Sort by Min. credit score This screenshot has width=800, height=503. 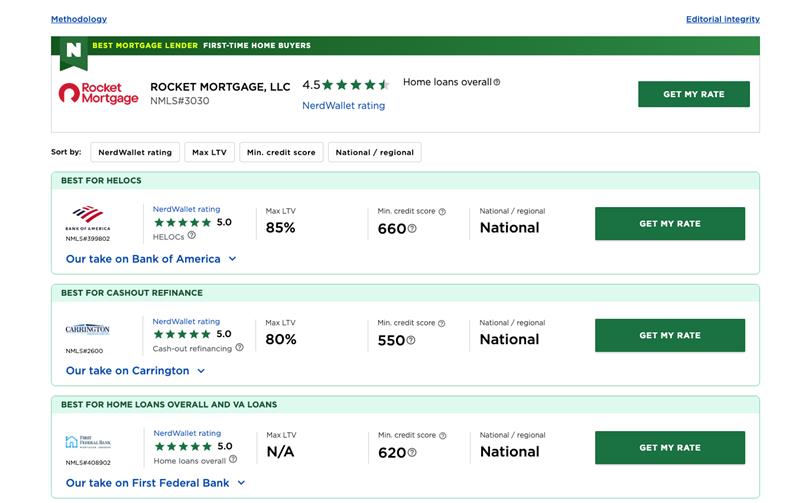(281, 152)
